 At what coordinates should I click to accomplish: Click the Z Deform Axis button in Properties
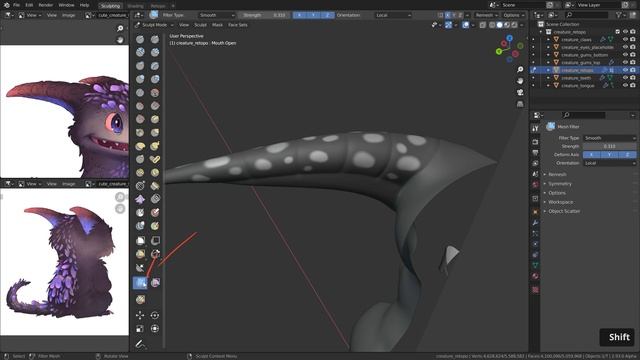(627, 155)
